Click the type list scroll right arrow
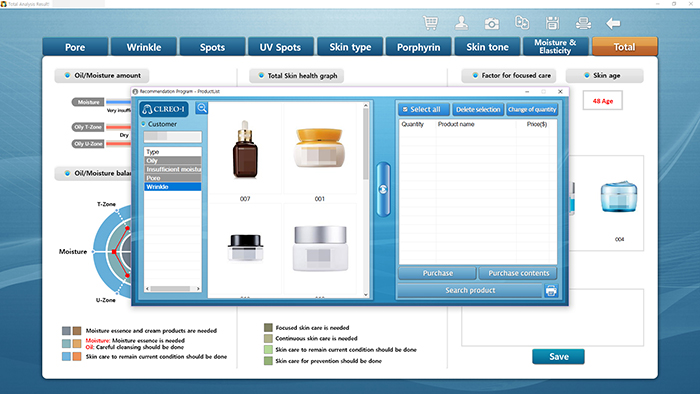Viewport: 700px width, 394px height. 198,289
